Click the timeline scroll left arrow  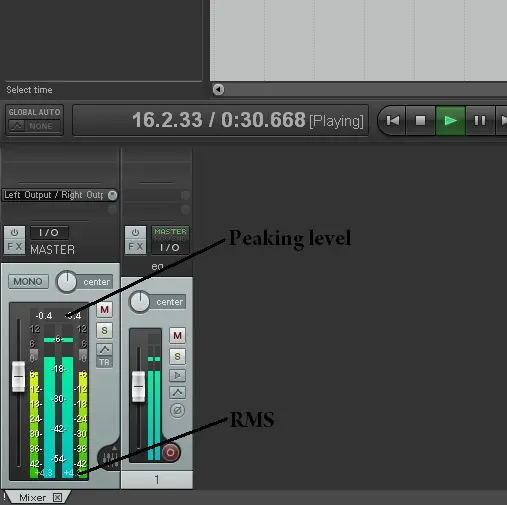pyautogui.click(x=218, y=89)
